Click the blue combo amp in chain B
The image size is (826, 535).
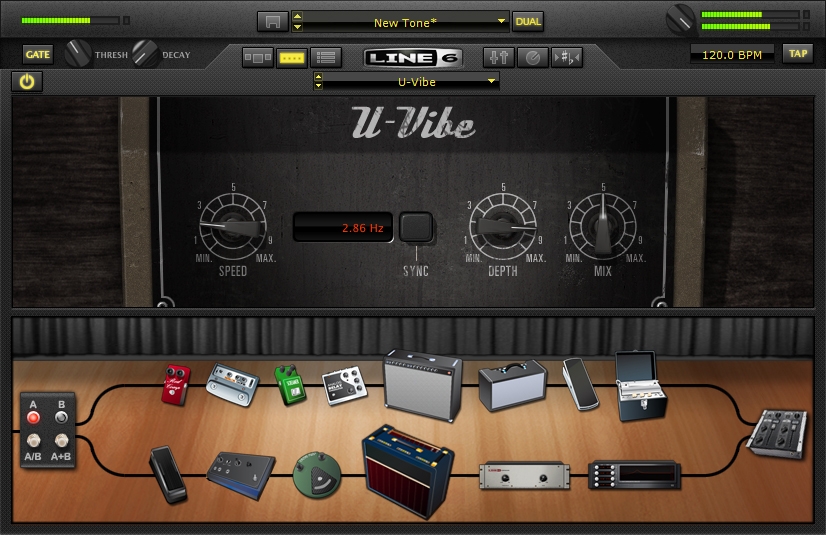tap(407, 471)
